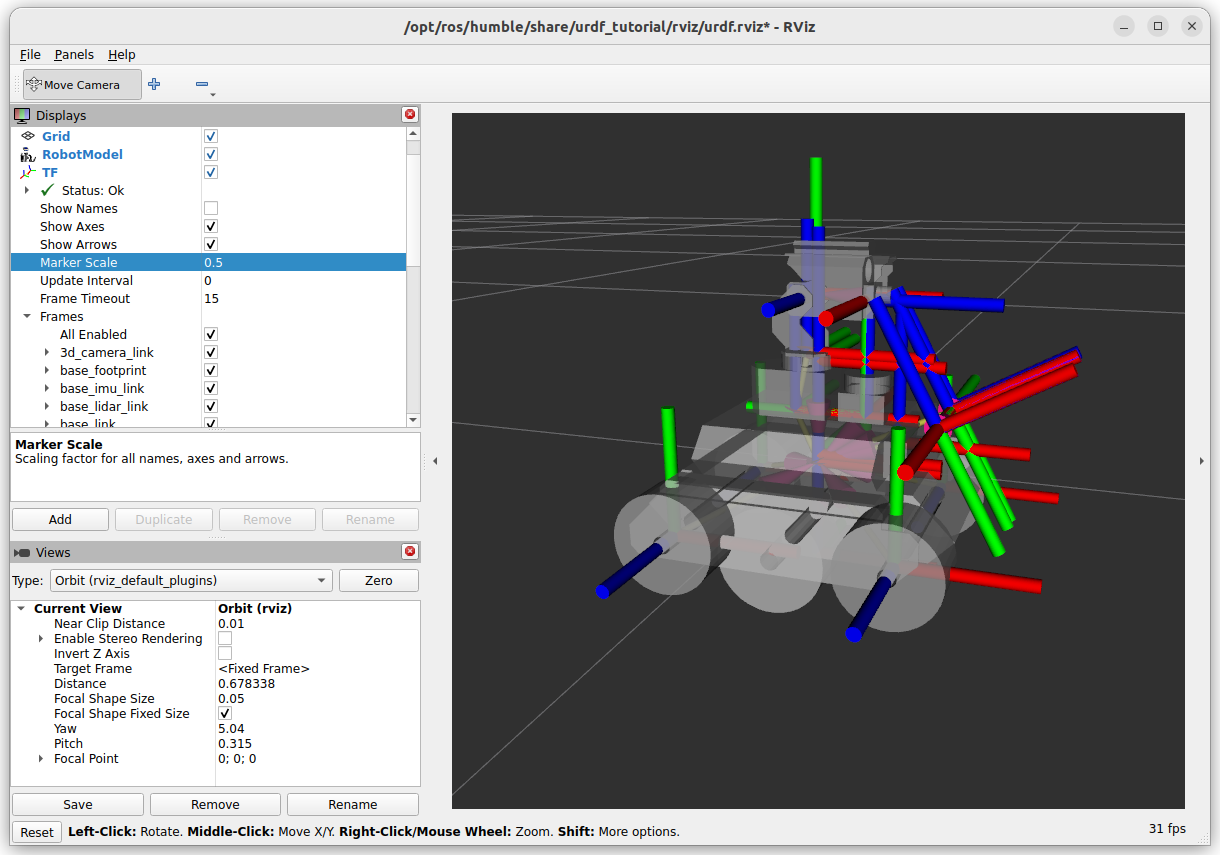Click the minus remove-tool icon in toolbar

tap(202, 85)
